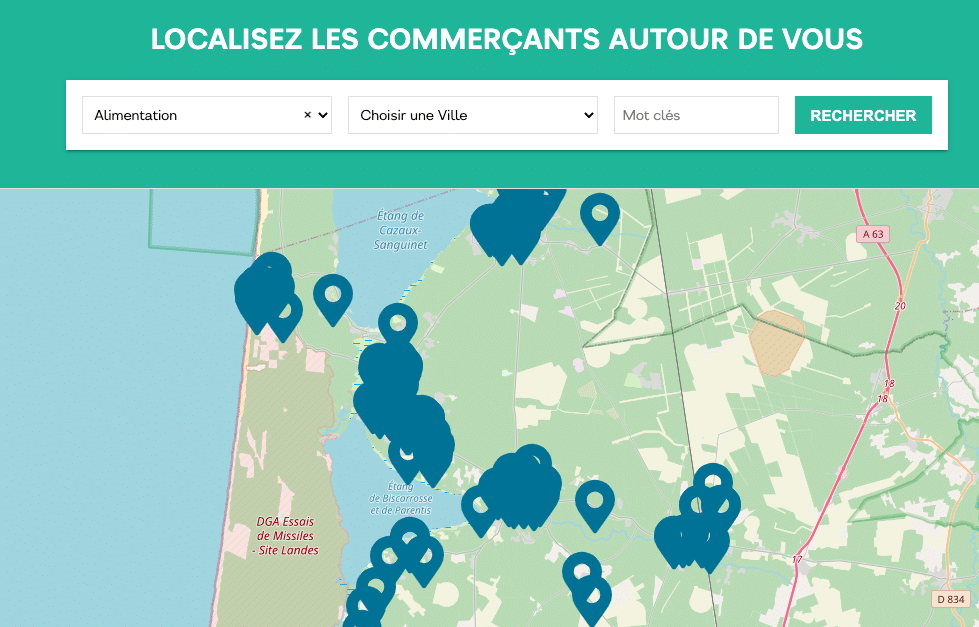This screenshot has width=979, height=627.
Task: Click the Étang de Cazaux-Sanguinet lake label
Action: [400, 230]
